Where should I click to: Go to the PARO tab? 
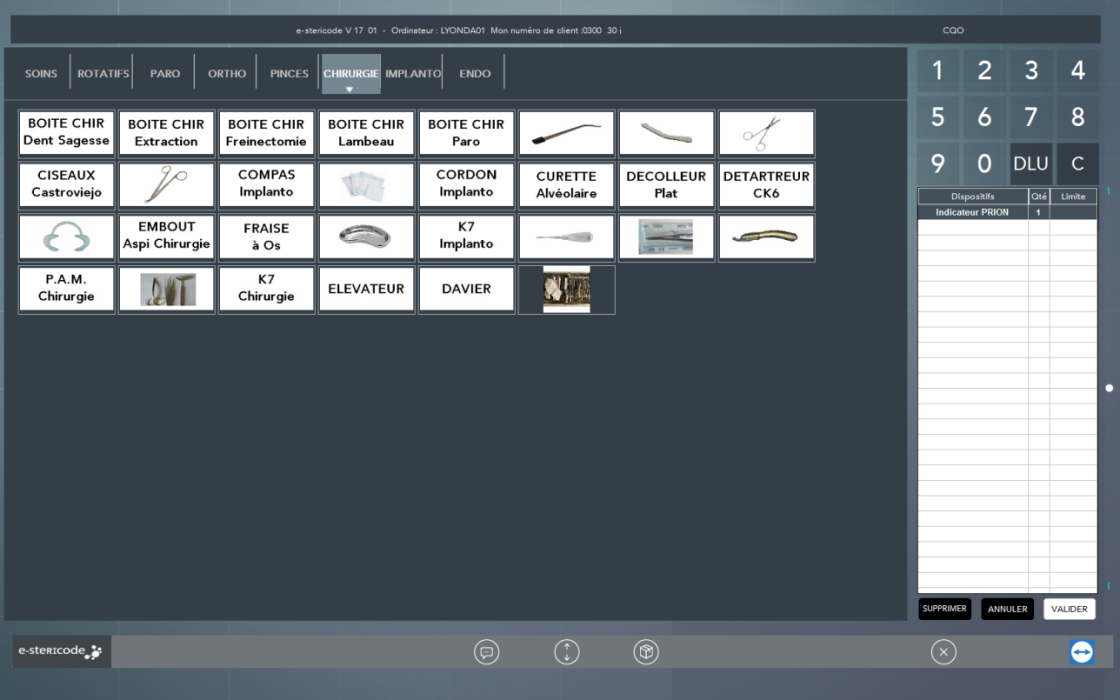(x=165, y=73)
